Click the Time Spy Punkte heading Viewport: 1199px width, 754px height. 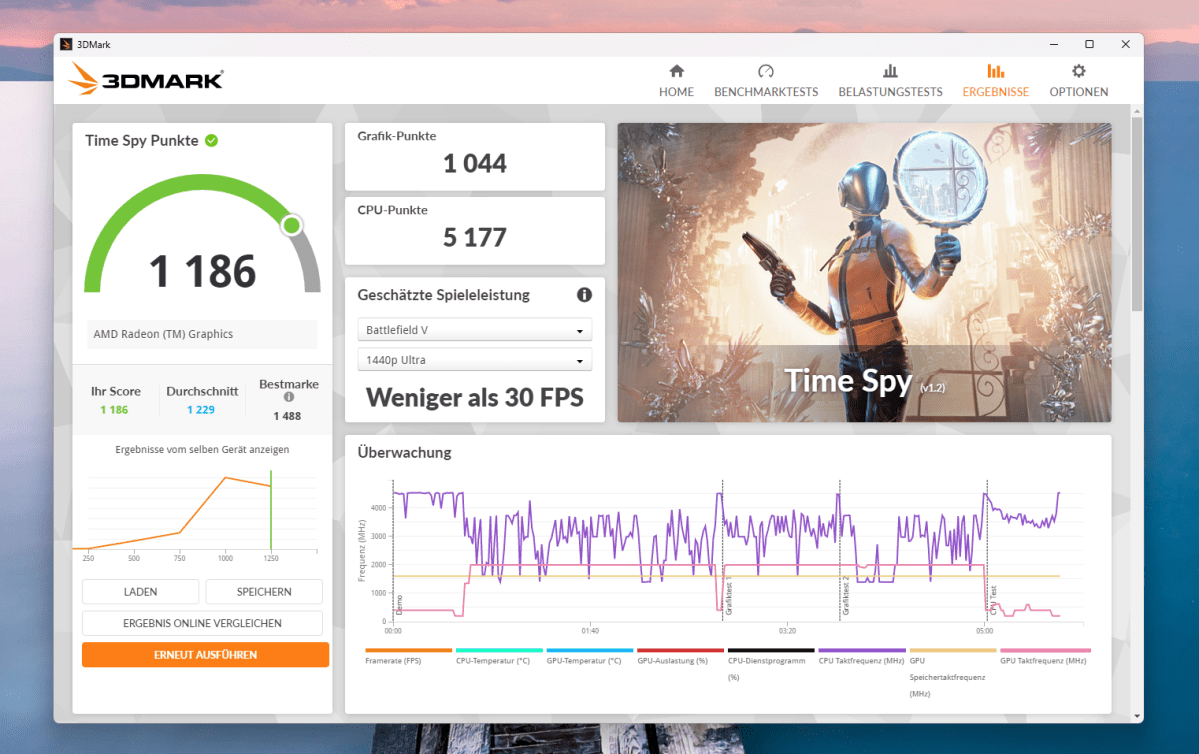tap(141, 141)
